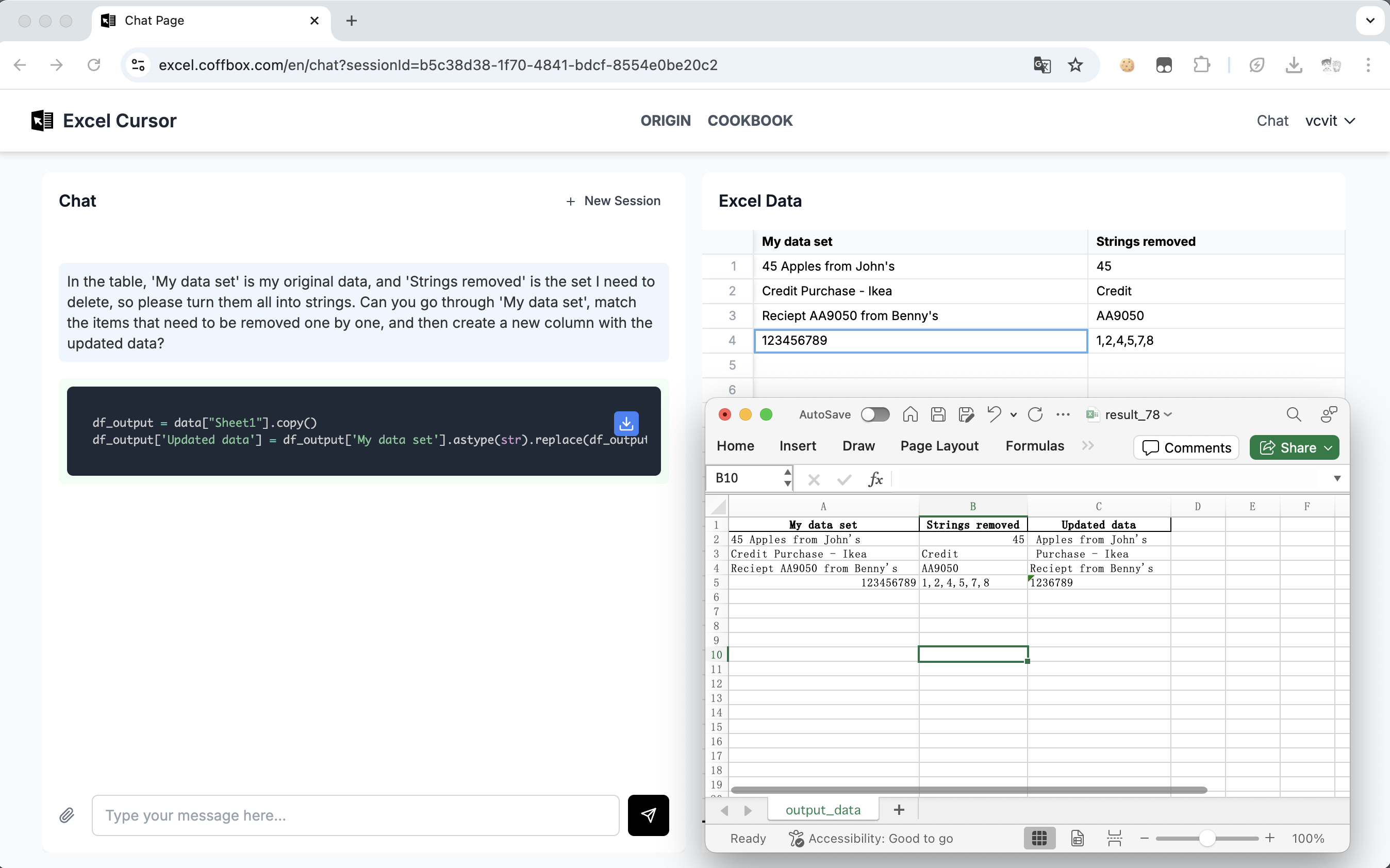Screen dimensions: 1390x868
Task: Click the browser address bar URL
Action: point(438,65)
